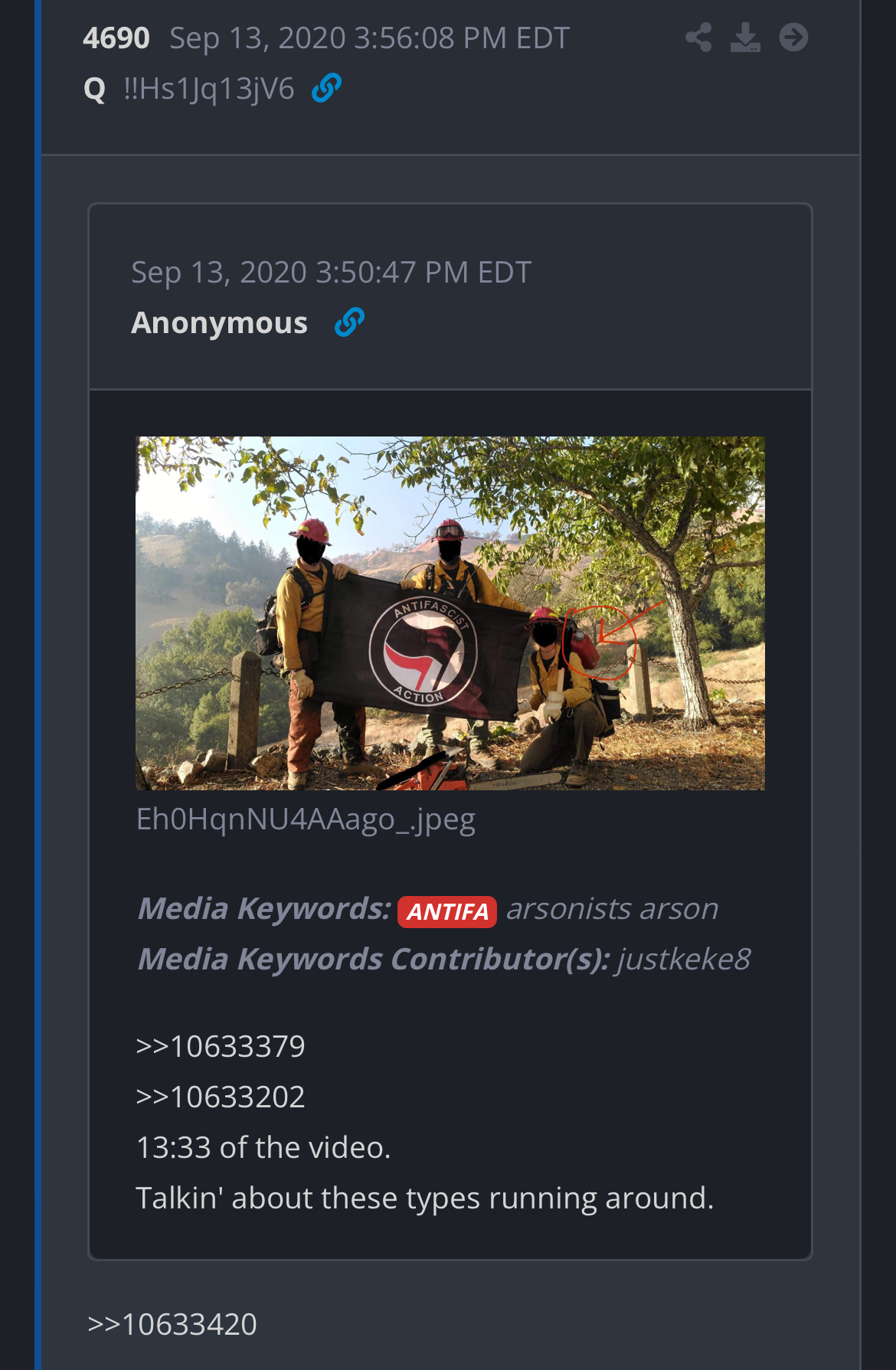This screenshot has height=1370, width=896.
Task: Click the link icon next to tripcode !!Hs1Jq13jV6
Action: (326, 88)
